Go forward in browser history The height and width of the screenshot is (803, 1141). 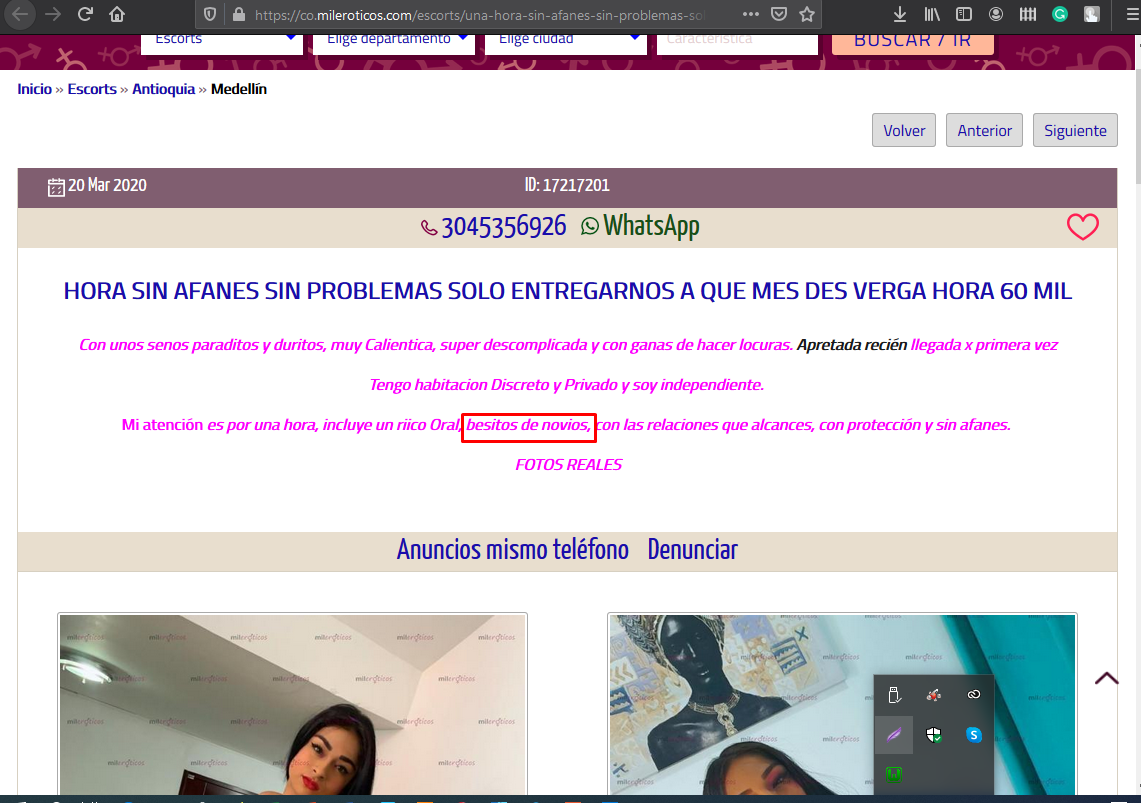(52, 14)
